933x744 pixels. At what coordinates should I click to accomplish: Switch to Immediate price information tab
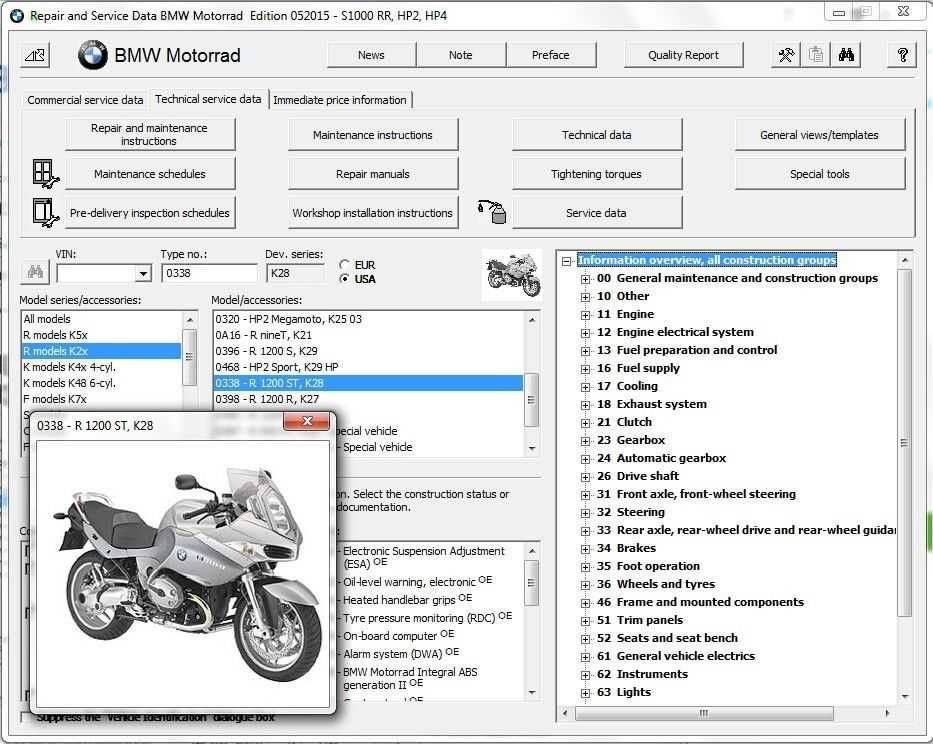[x=340, y=100]
